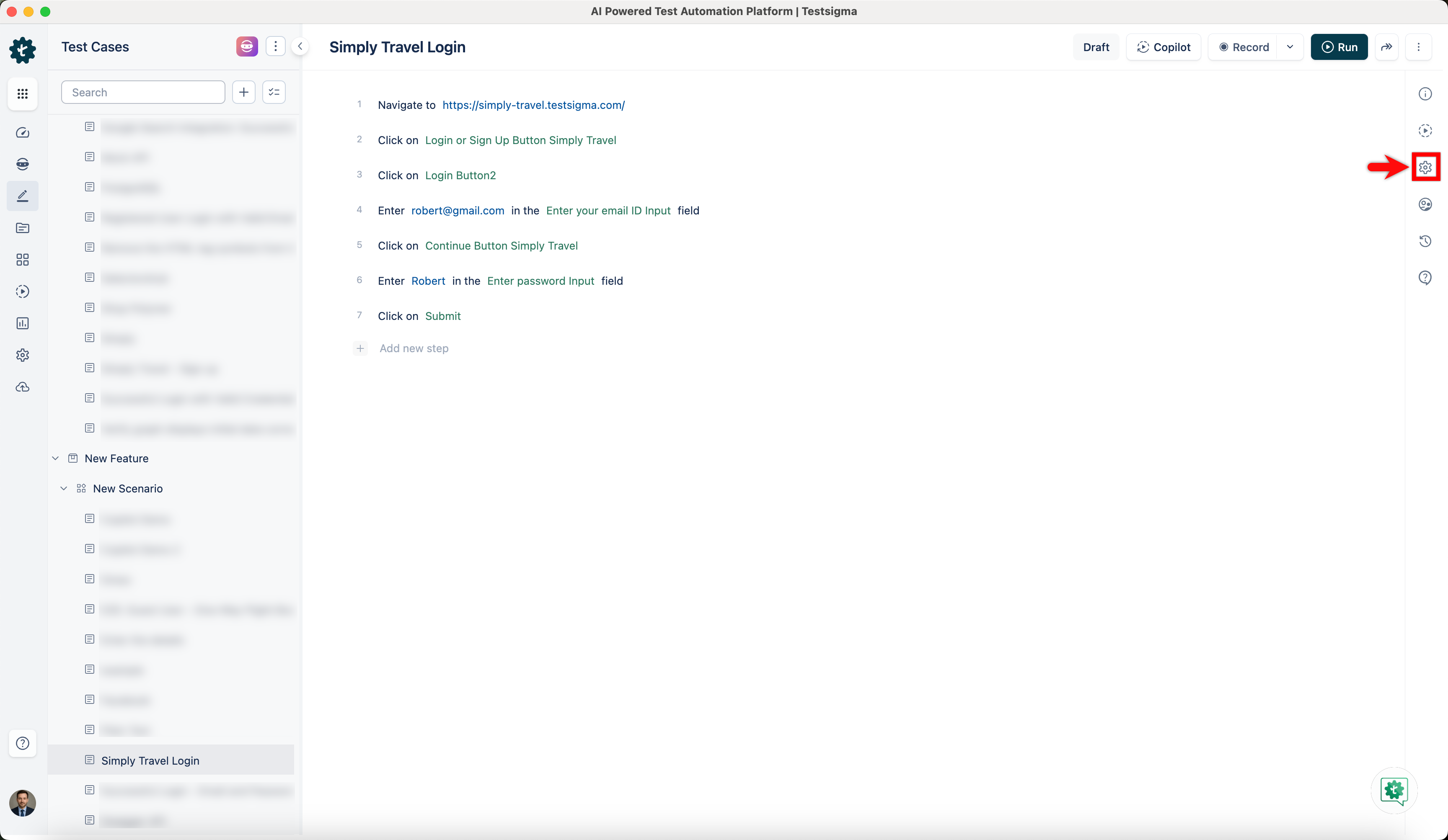Run the Simply Travel Login test
1448x840 pixels.
1339,46
